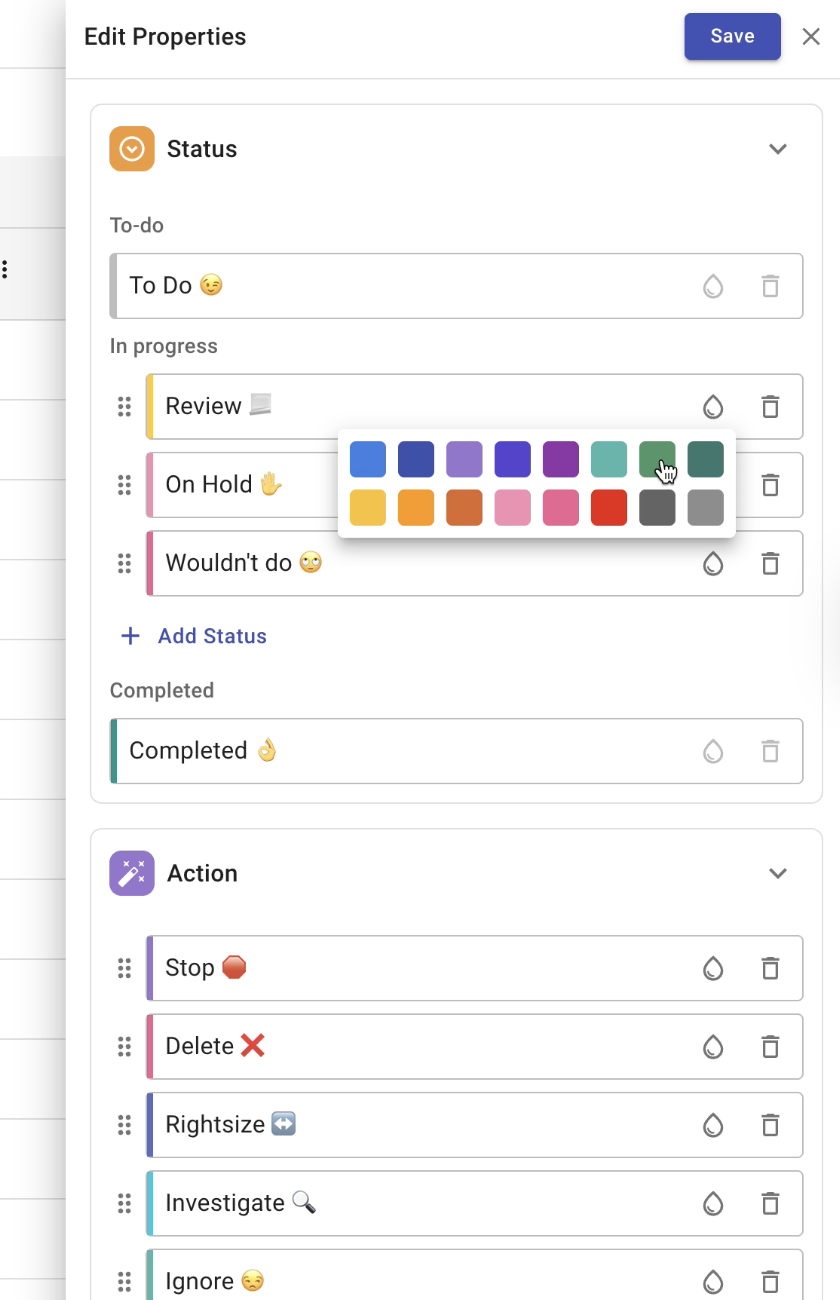Open color picker for Investigate action

[712, 1203]
